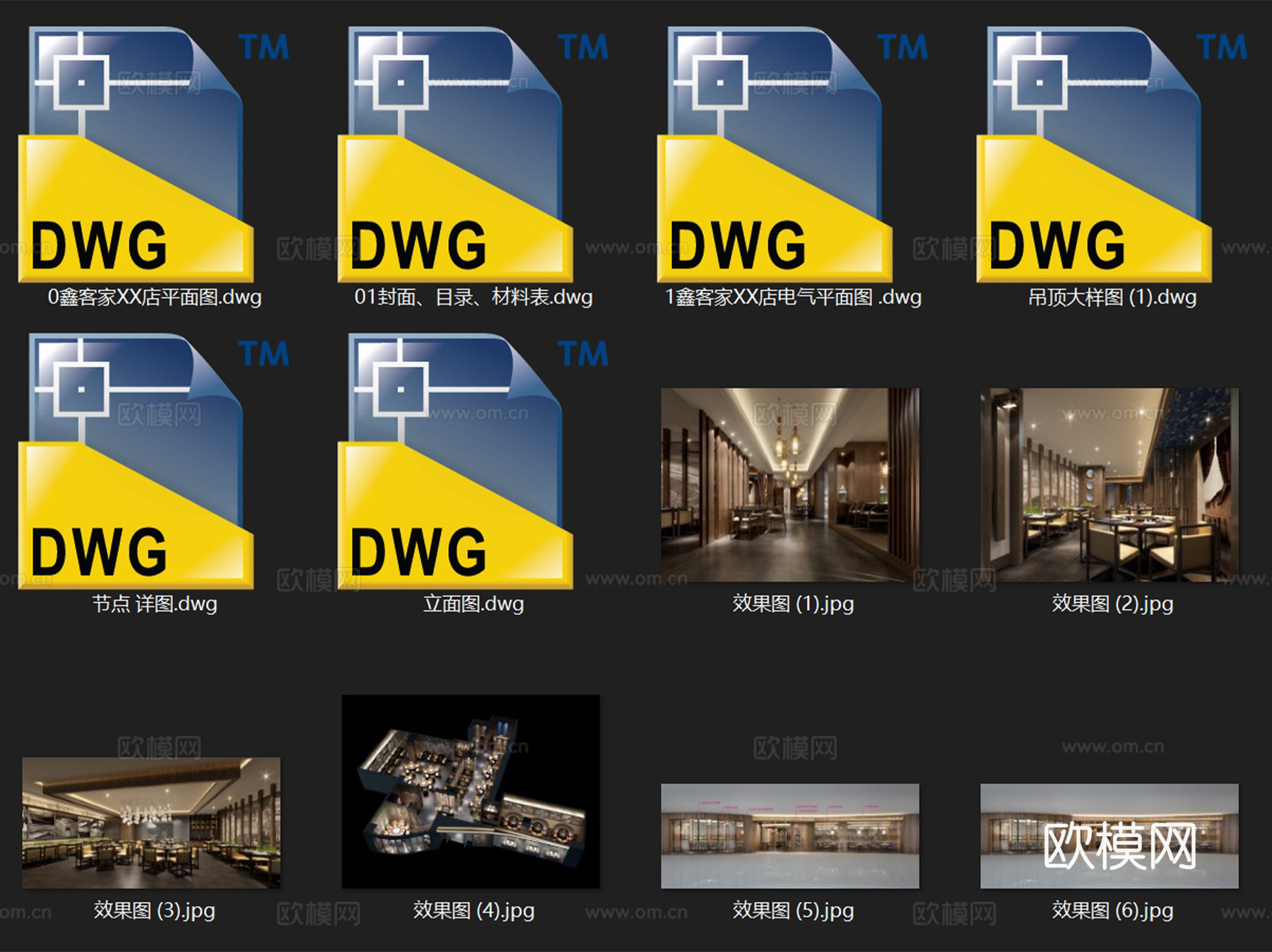This screenshot has width=1272, height=952.
Task: Click the file name 效果图 (1).jpg
Action: tap(793, 604)
